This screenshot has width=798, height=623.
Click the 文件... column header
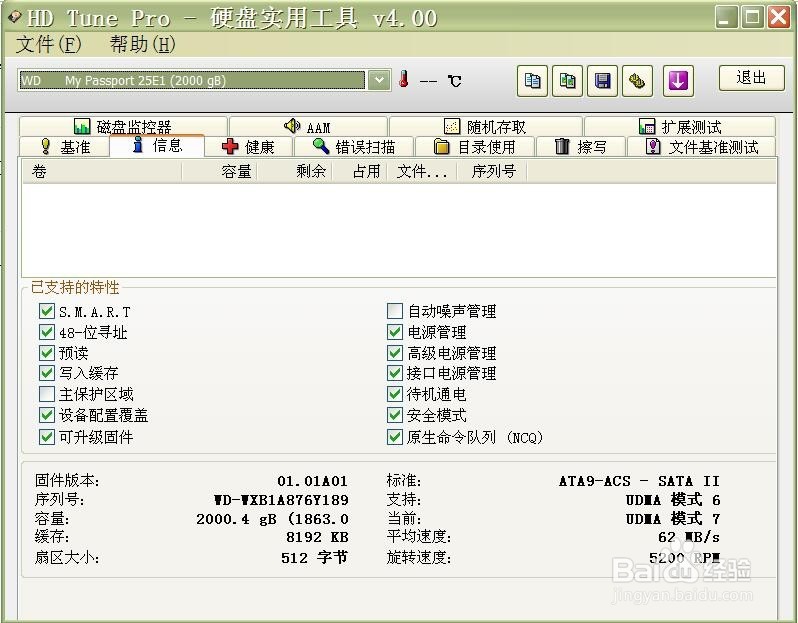tap(422, 172)
